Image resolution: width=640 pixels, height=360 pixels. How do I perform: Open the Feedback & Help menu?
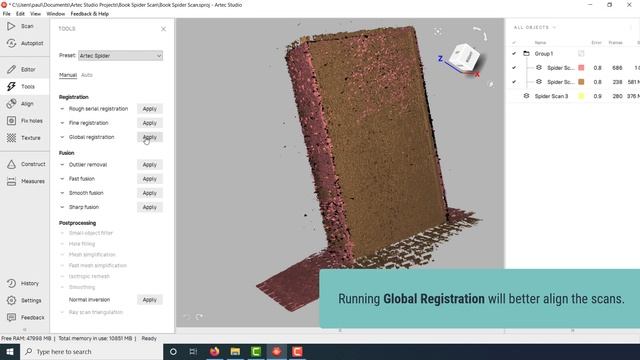pos(89,13)
